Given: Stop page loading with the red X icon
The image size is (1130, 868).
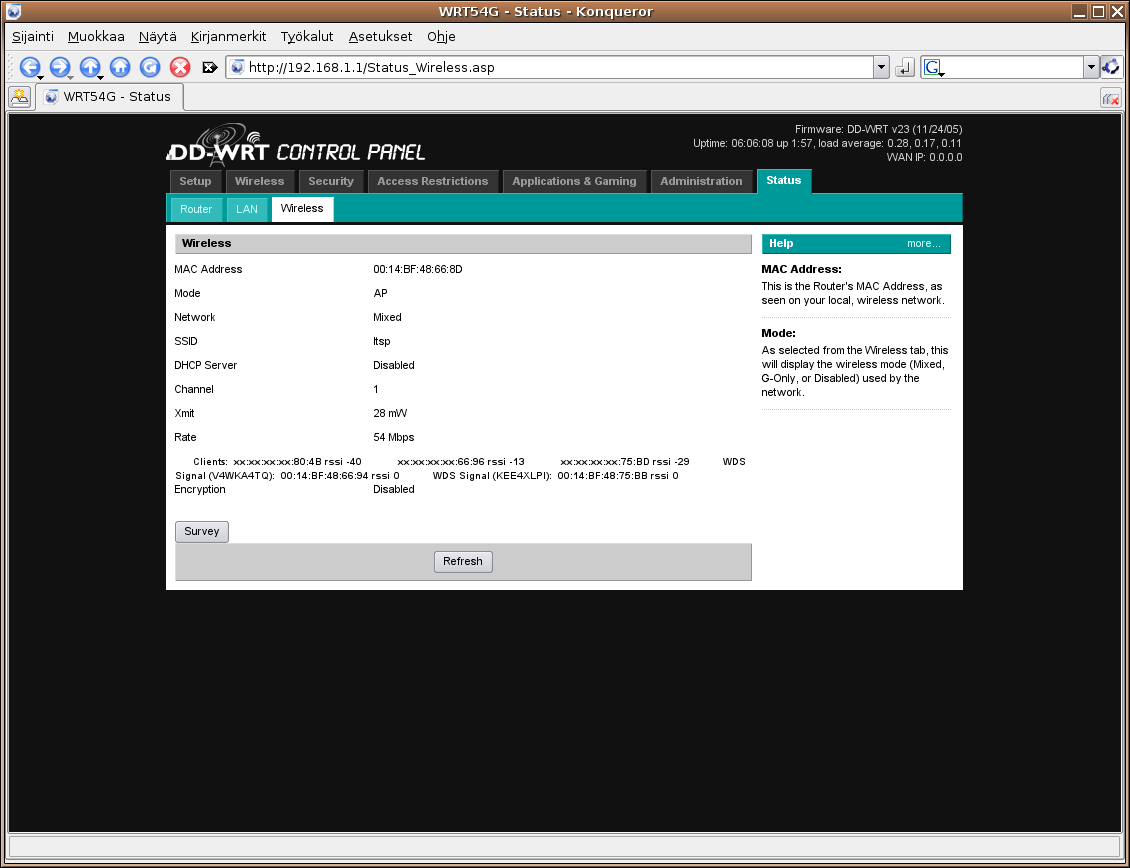Looking at the screenshot, I should pyautogui.click(x=180, y=67).
